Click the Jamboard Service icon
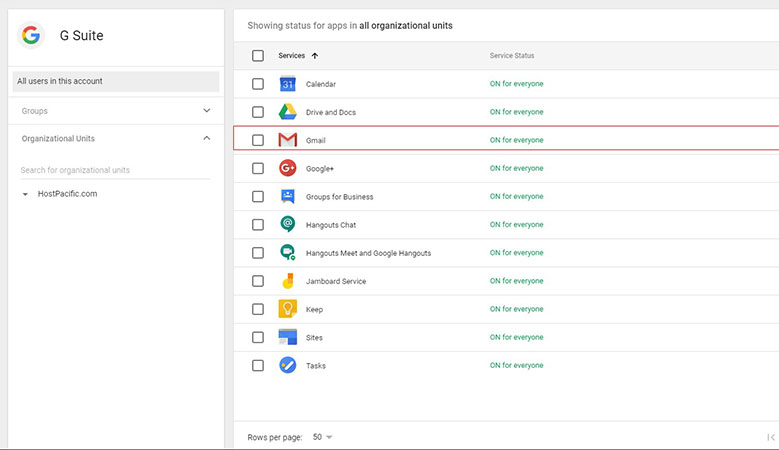 coord(288,281)
